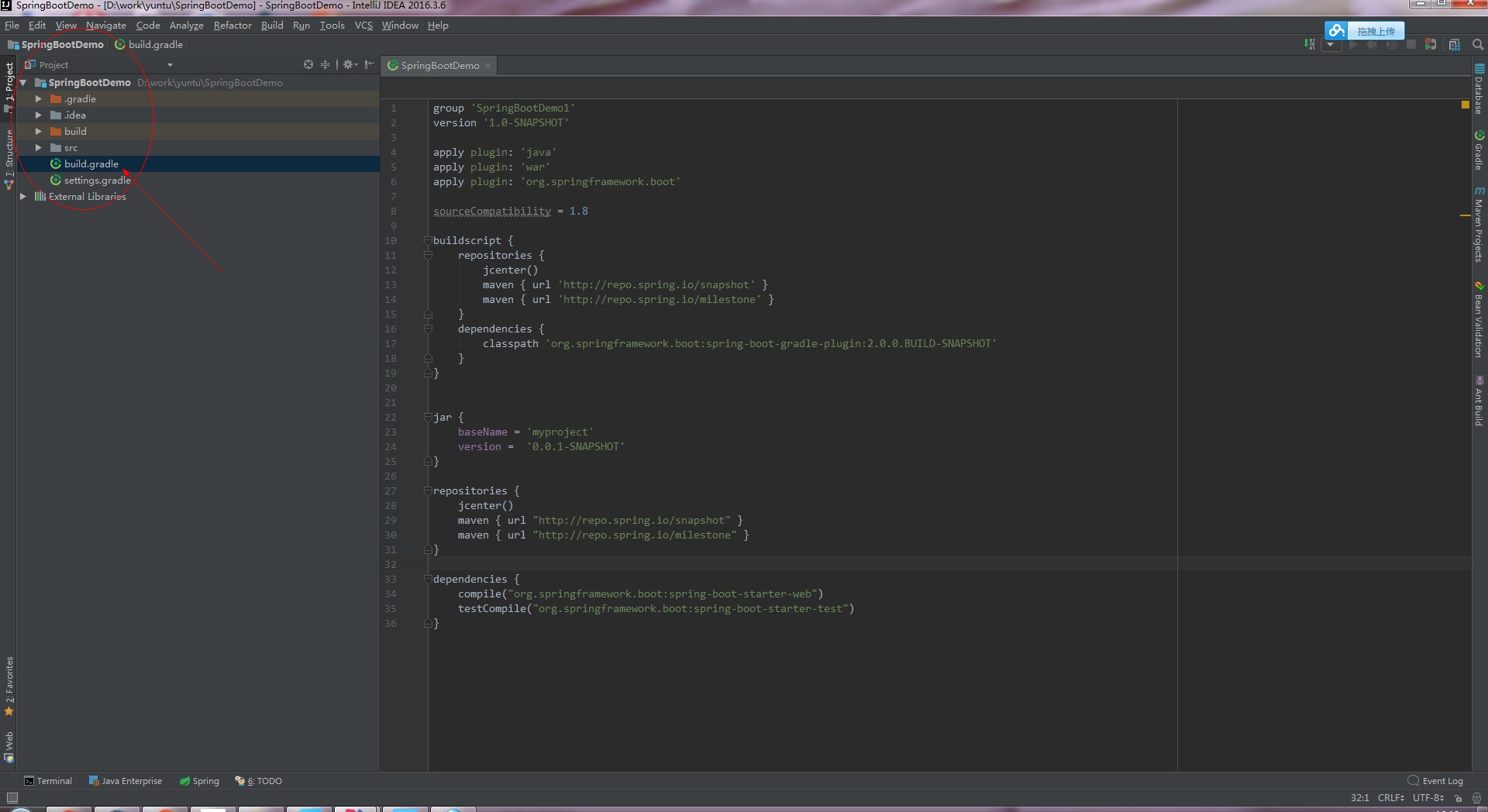Image resolution: width=1488 pixels, height=812 pixels.
Task: Open the Bean Validation tool window
Action: 1479,319
